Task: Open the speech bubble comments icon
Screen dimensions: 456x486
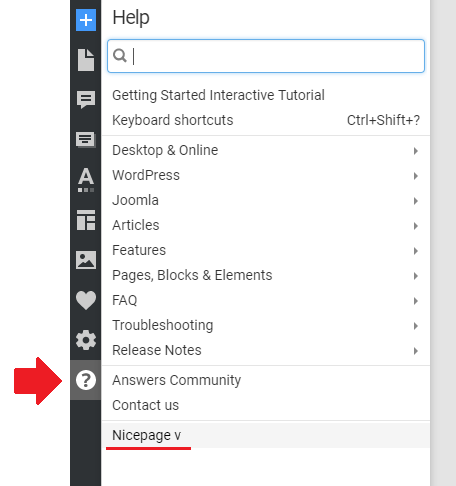Action: coord(86,100)
